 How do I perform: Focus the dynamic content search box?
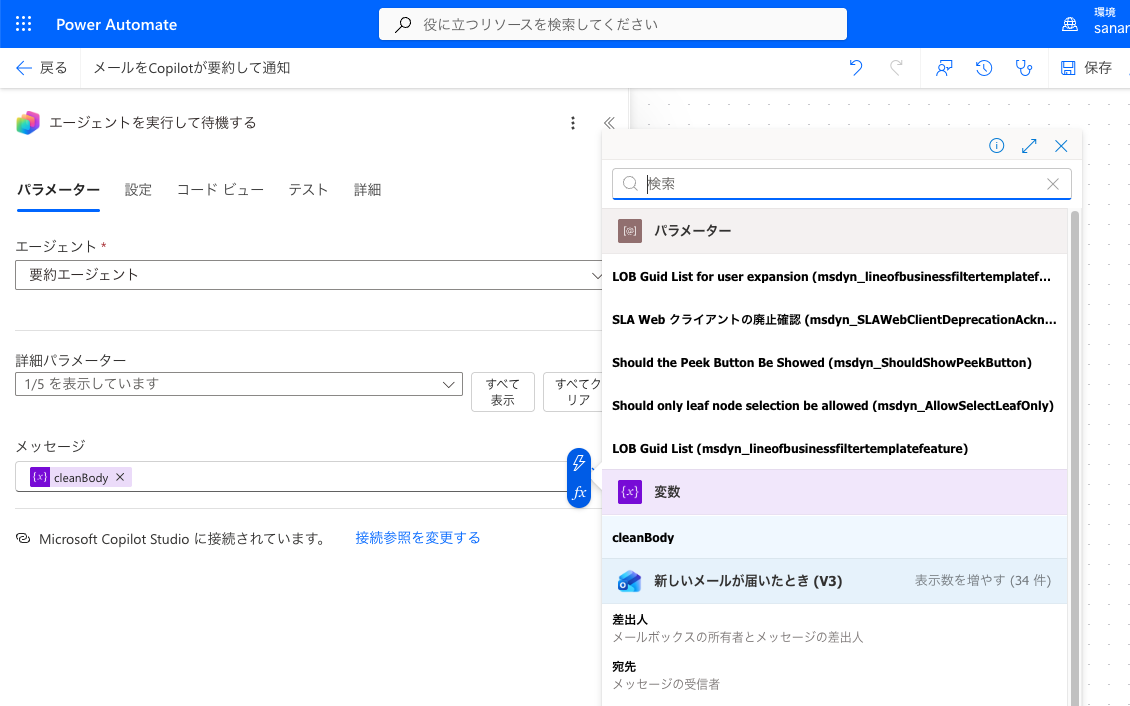[x=841, y=184]
